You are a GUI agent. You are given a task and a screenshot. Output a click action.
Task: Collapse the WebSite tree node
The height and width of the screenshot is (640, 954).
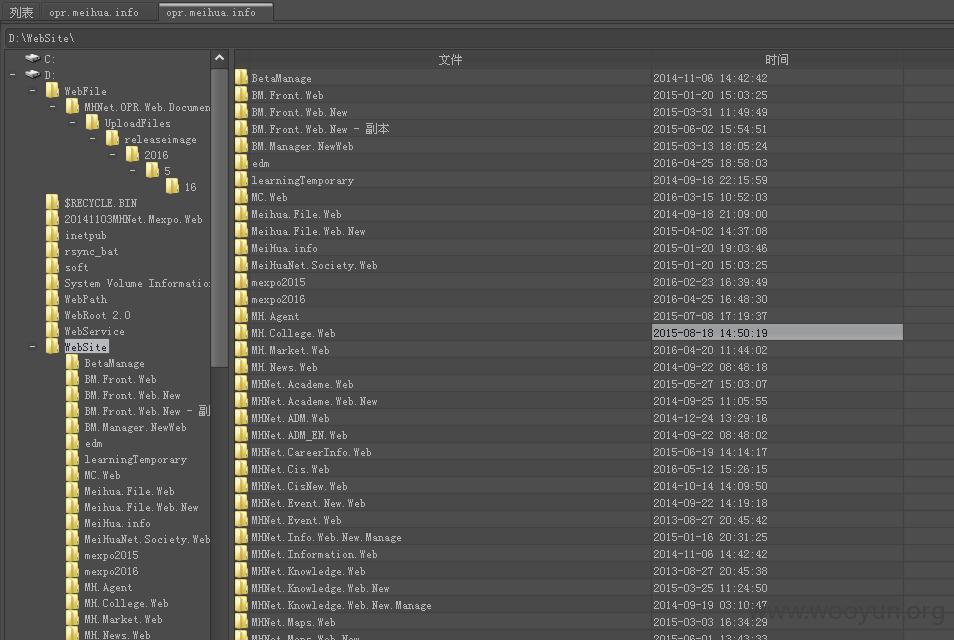(33, 347)
